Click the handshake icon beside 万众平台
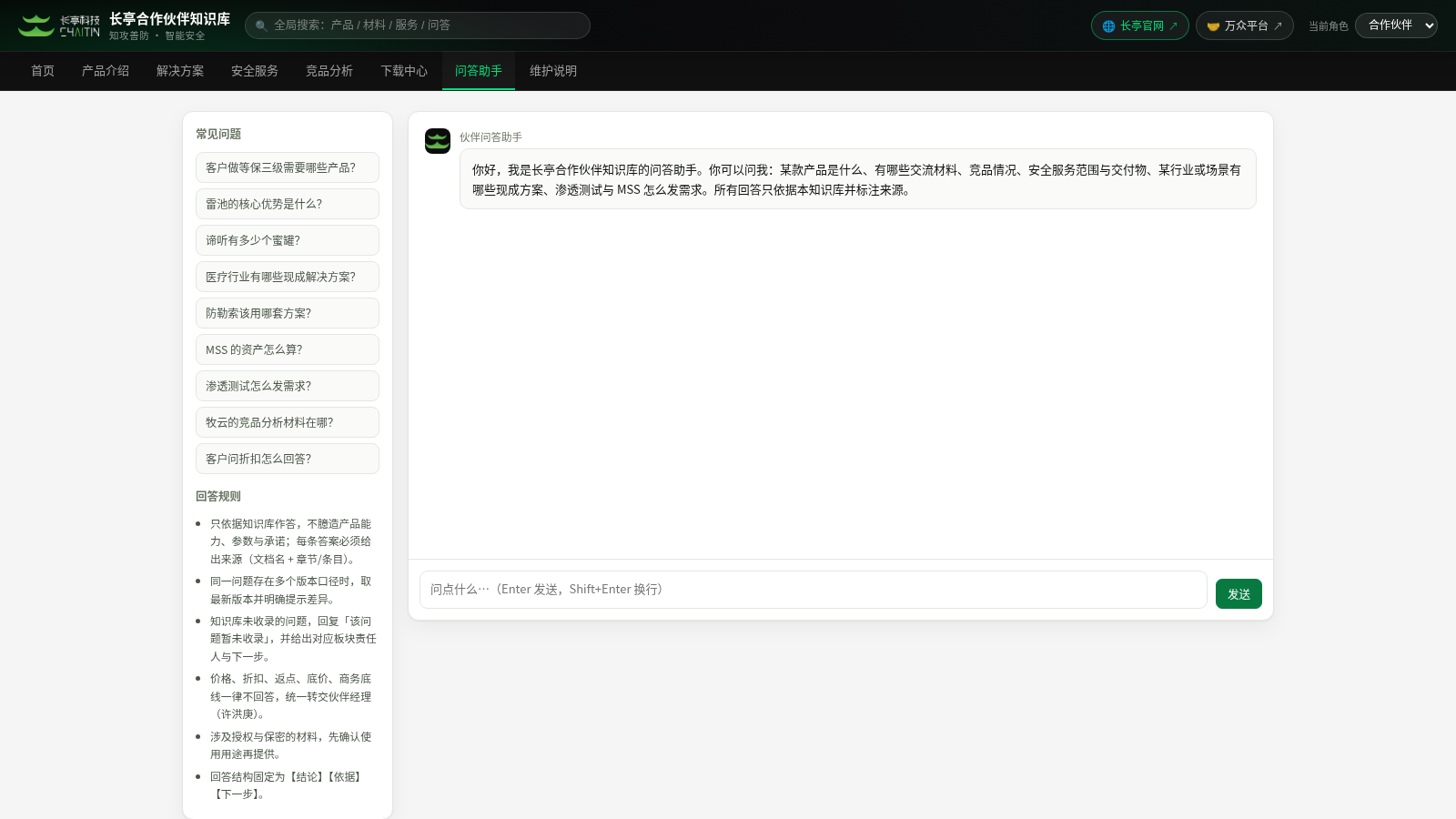Image resolution: width=1456 pixels, height=819 pixels. [1213, 26]
